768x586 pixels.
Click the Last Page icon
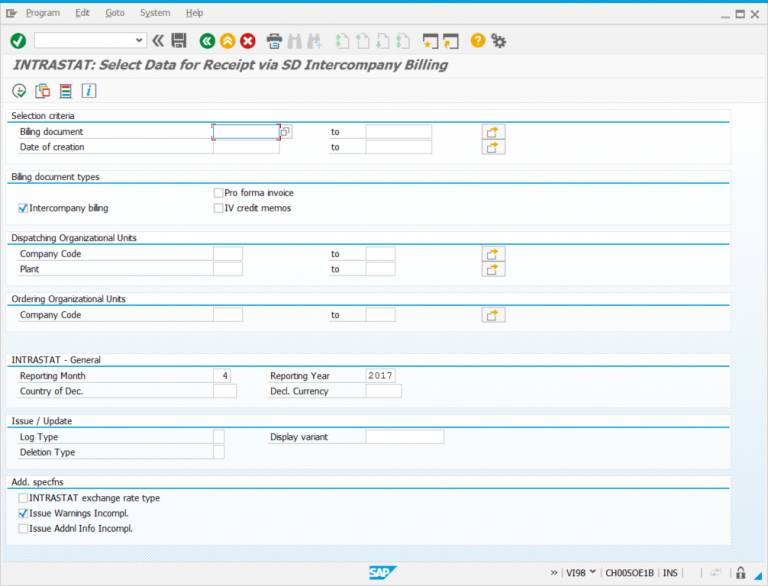click(x=403, y=41)
